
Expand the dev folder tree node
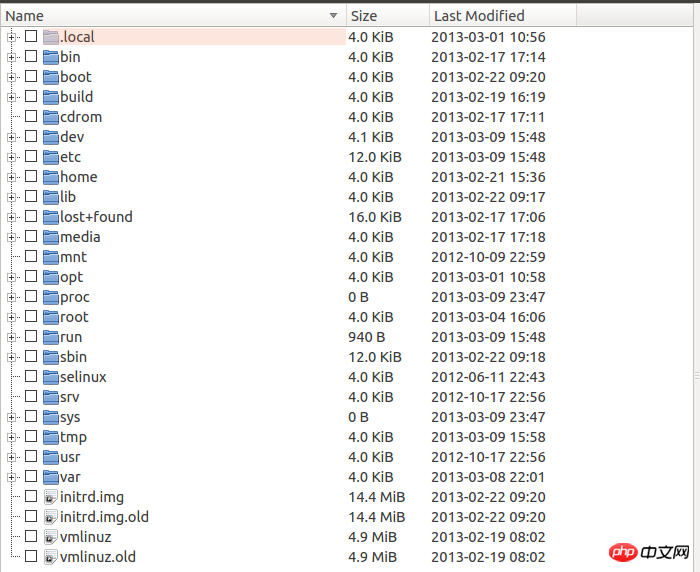pyautogui.click(x=11, y=138)
